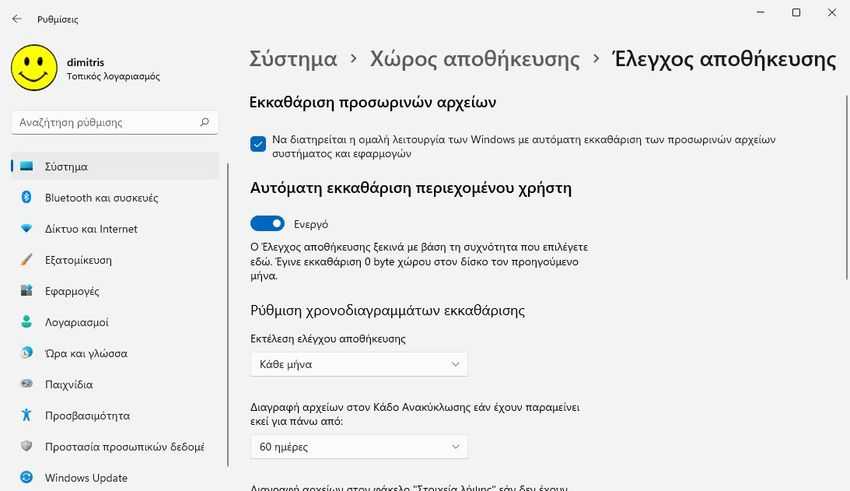Image resolution: width=850 pixels, height=491 pixels.
Task: Click the Ώρα και γλώσσα globe icon
Action: [26, 353]
